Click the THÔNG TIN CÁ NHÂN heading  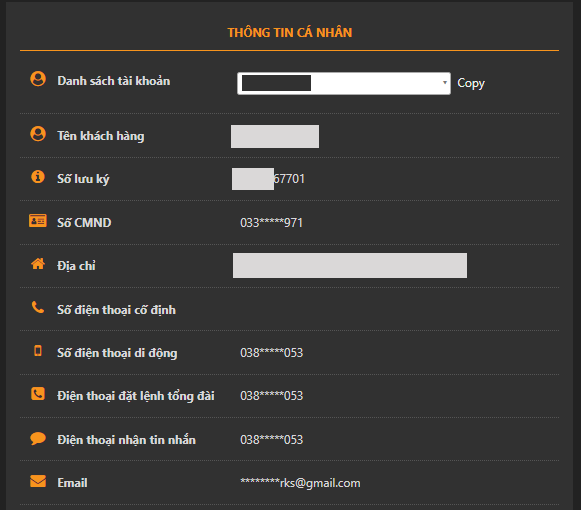click(290, 33)
